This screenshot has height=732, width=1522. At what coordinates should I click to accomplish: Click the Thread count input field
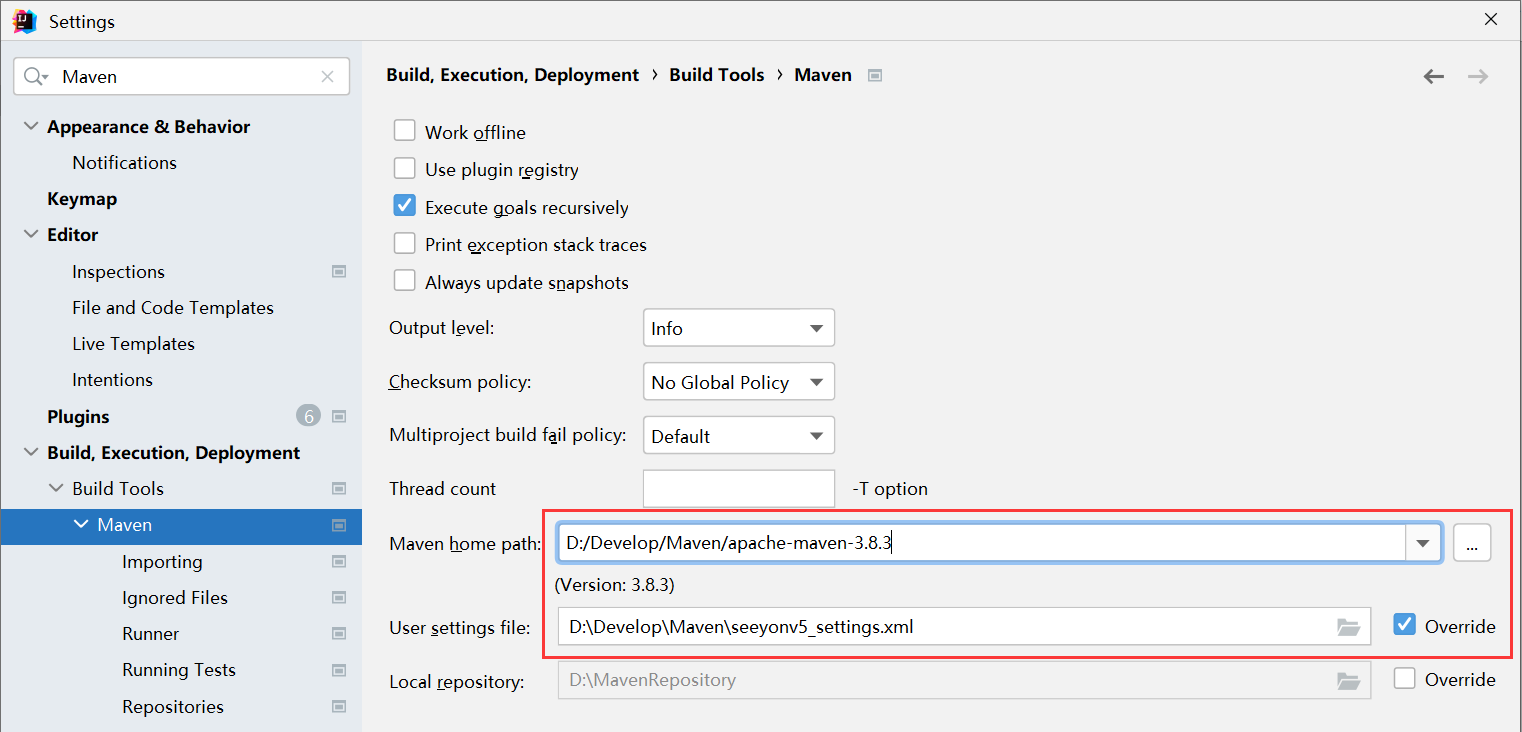[x=738, y=489]
